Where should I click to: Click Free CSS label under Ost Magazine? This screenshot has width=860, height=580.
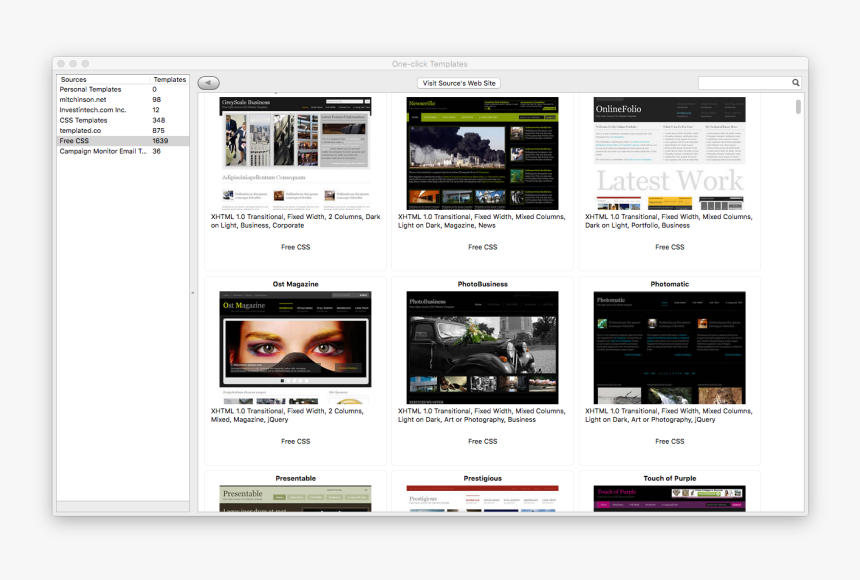295,441
